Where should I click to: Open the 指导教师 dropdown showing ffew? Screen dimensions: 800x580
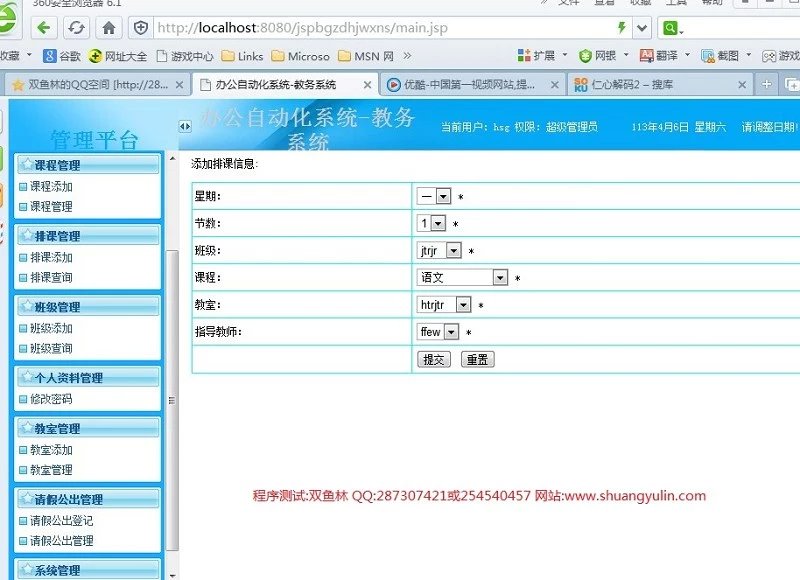[451, 332]
